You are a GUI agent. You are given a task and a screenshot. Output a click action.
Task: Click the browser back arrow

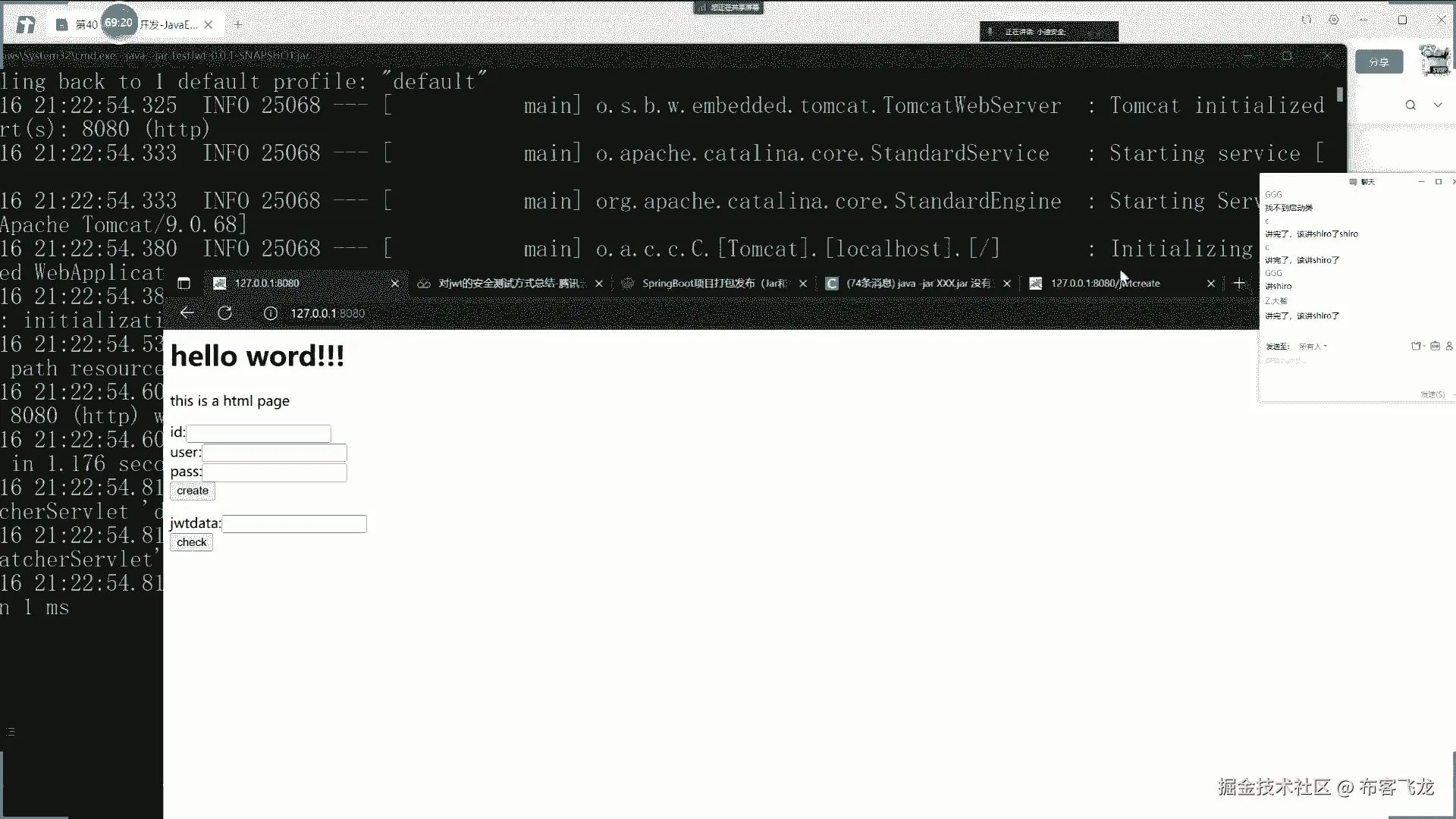point(187,313)
